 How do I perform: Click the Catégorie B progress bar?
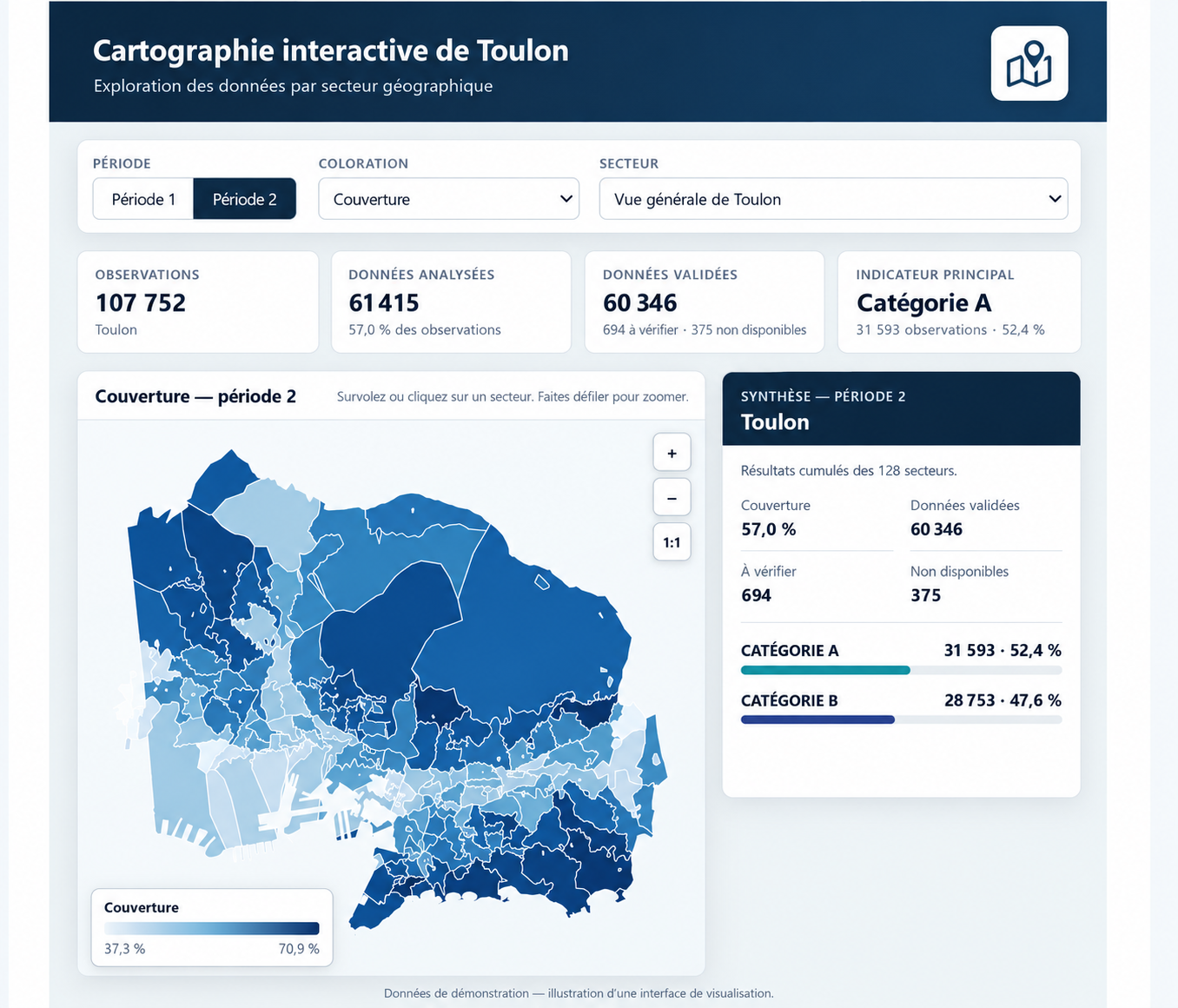[901, 720]
